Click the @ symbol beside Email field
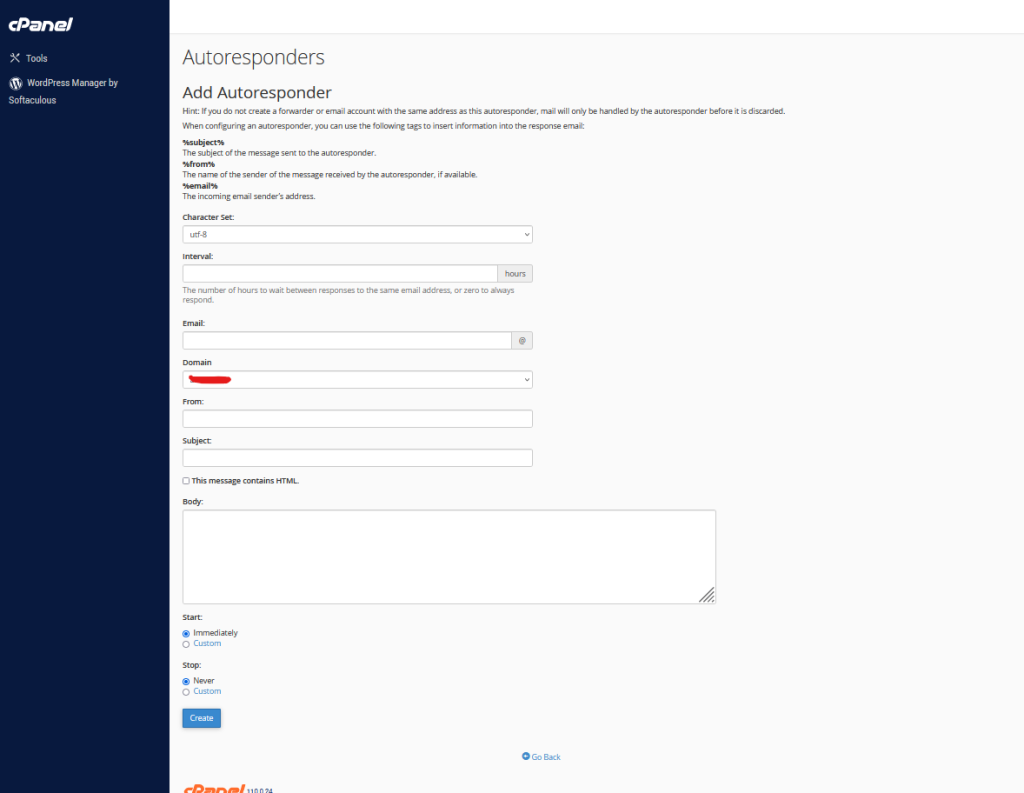The image size is (1024, 793). (522, 341)
